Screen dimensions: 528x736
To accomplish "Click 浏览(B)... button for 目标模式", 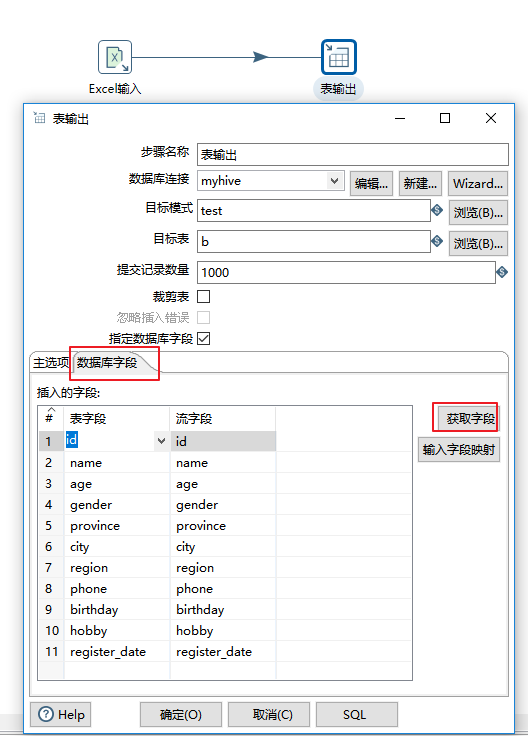I will click(x=478, y=213).
